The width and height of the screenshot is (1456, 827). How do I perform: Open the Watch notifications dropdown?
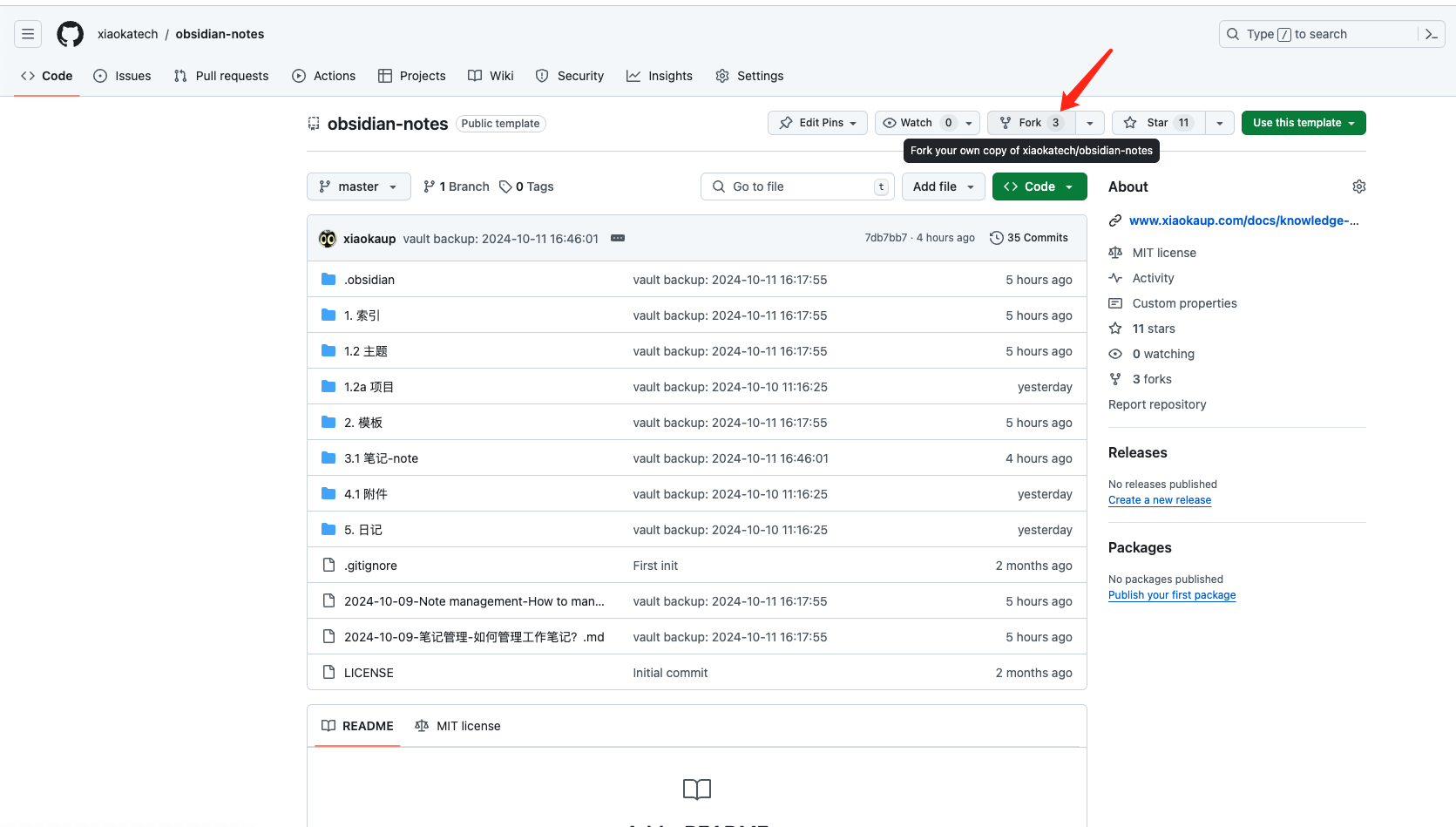click(x=927, y=123)
